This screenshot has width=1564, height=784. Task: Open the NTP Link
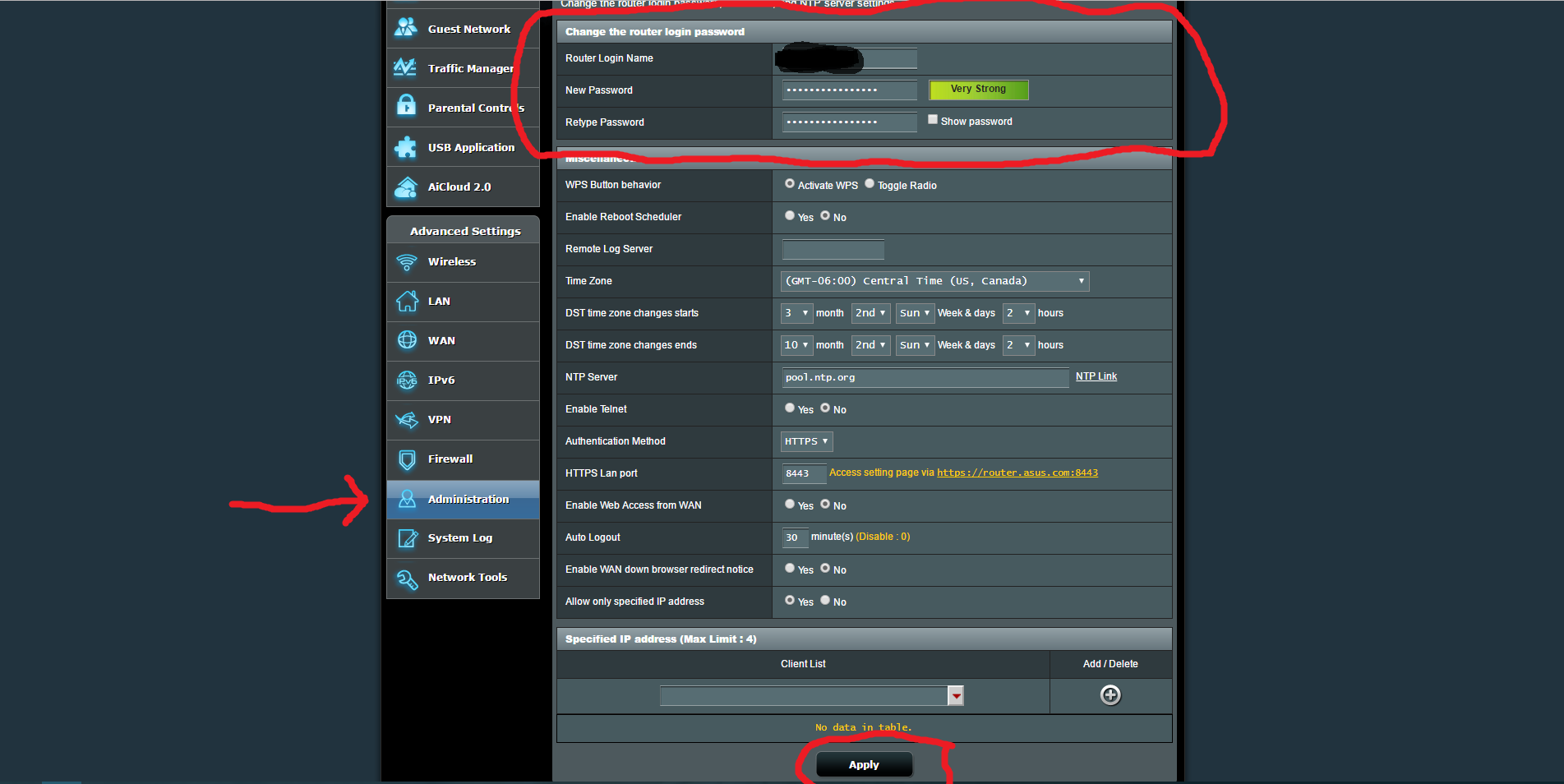click(1096, 376)
